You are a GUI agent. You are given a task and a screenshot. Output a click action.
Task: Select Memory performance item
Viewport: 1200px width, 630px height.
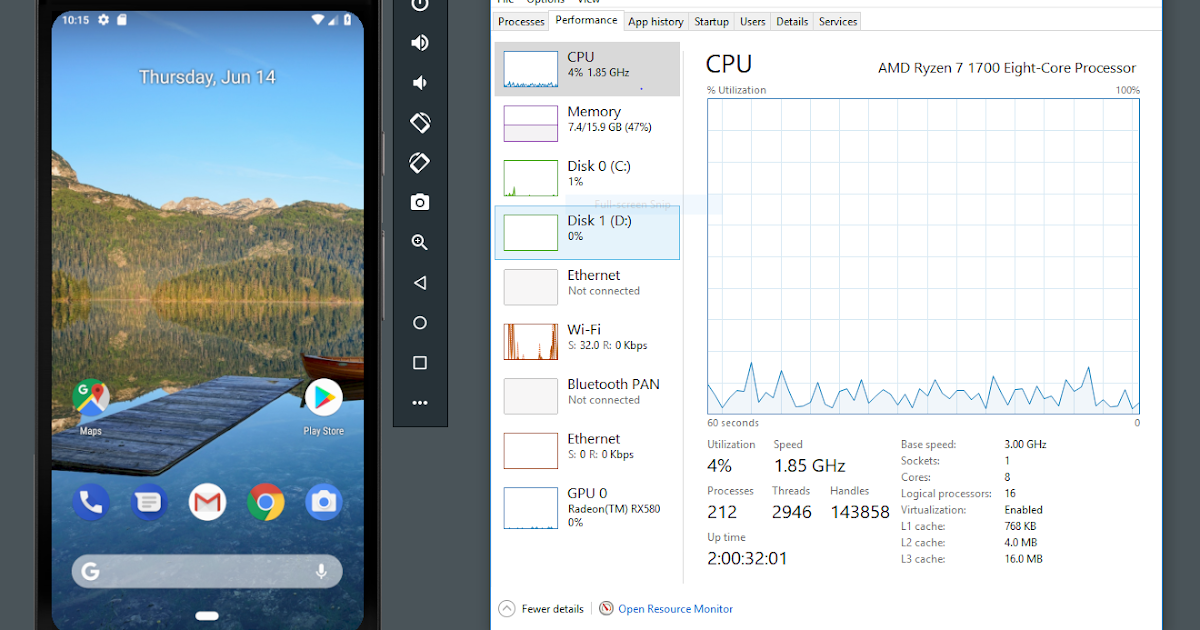pyautogui.click(x=587, y=123)
